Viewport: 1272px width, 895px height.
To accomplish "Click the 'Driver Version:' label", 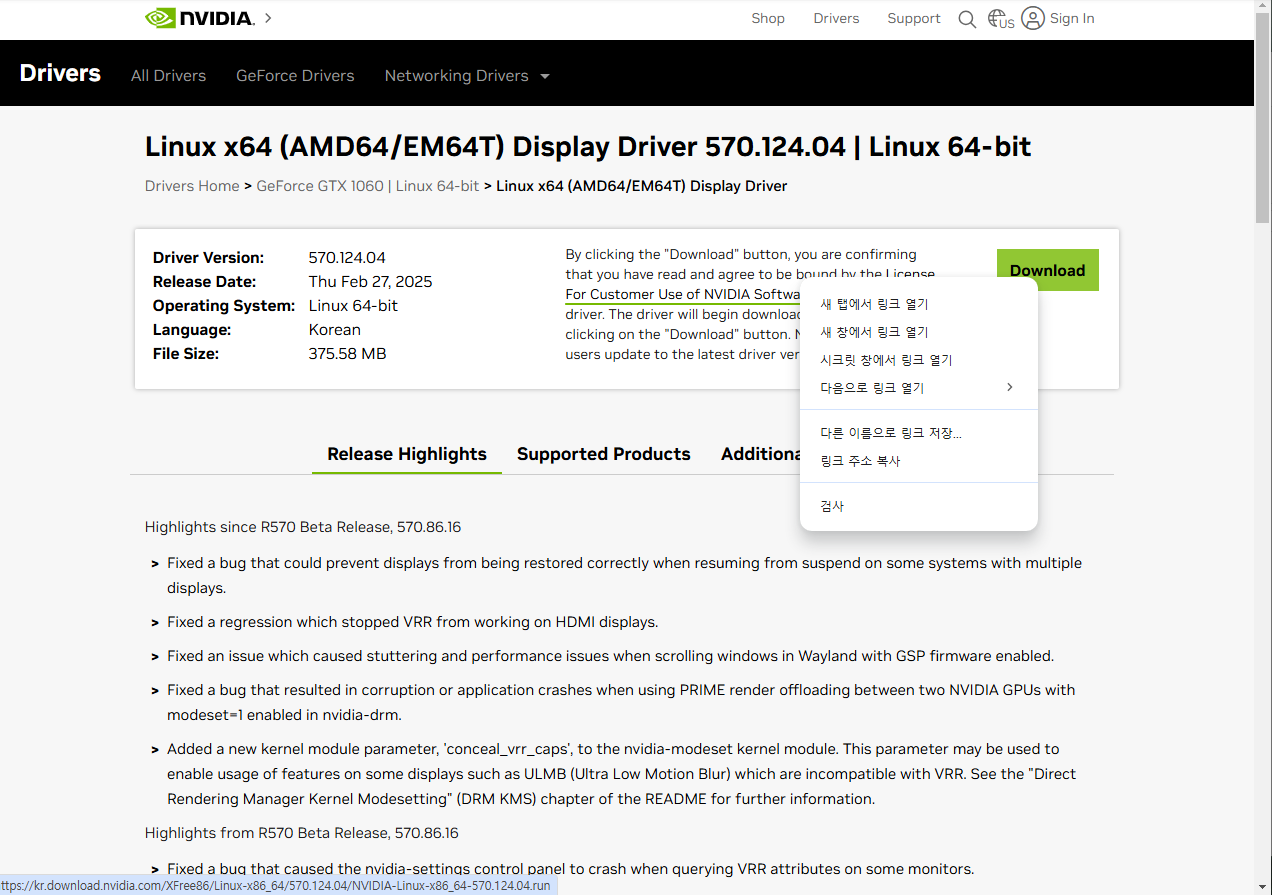I will [208, 258].
